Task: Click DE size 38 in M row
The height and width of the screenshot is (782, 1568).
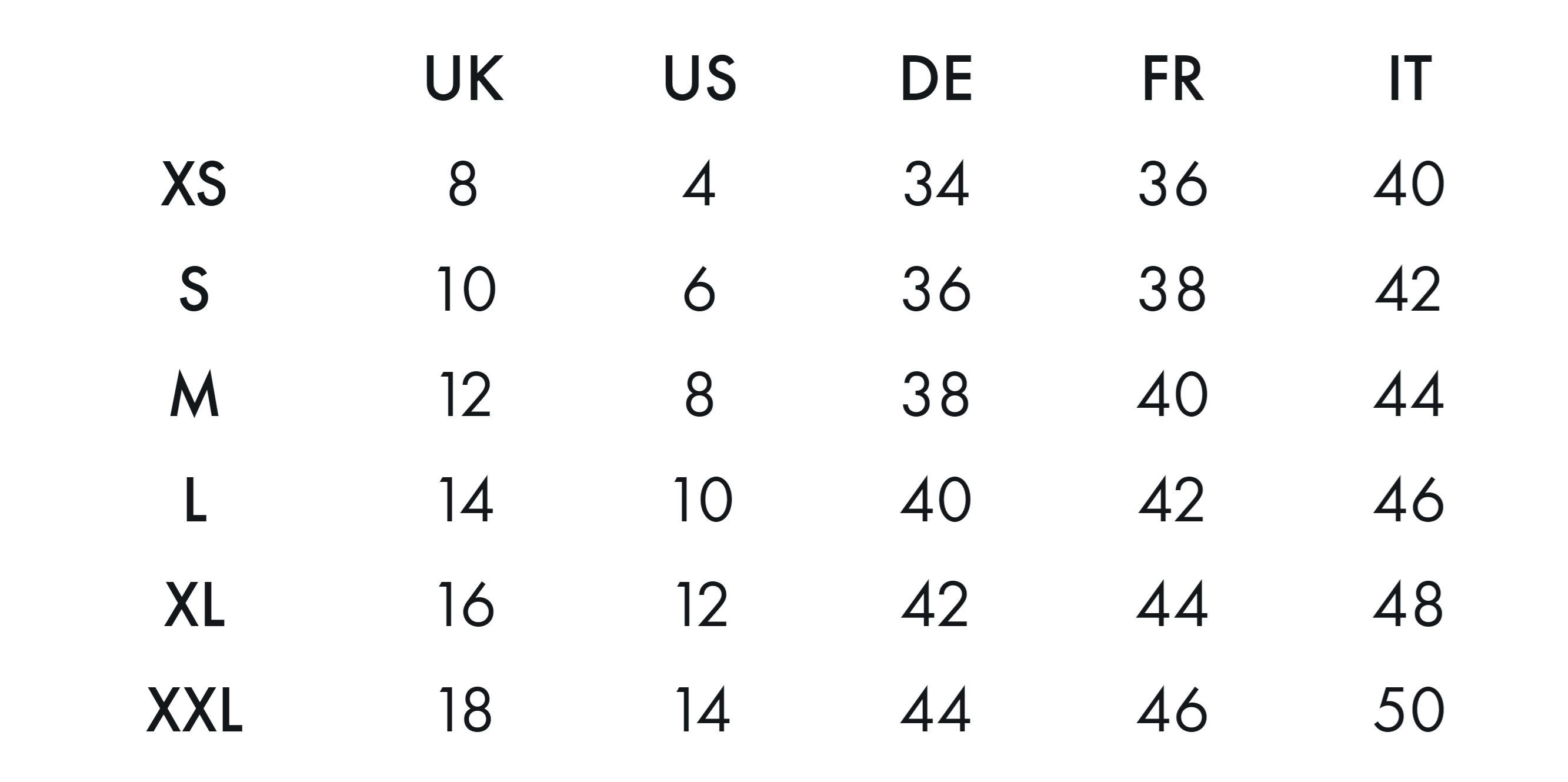Action: coord(936,395)
